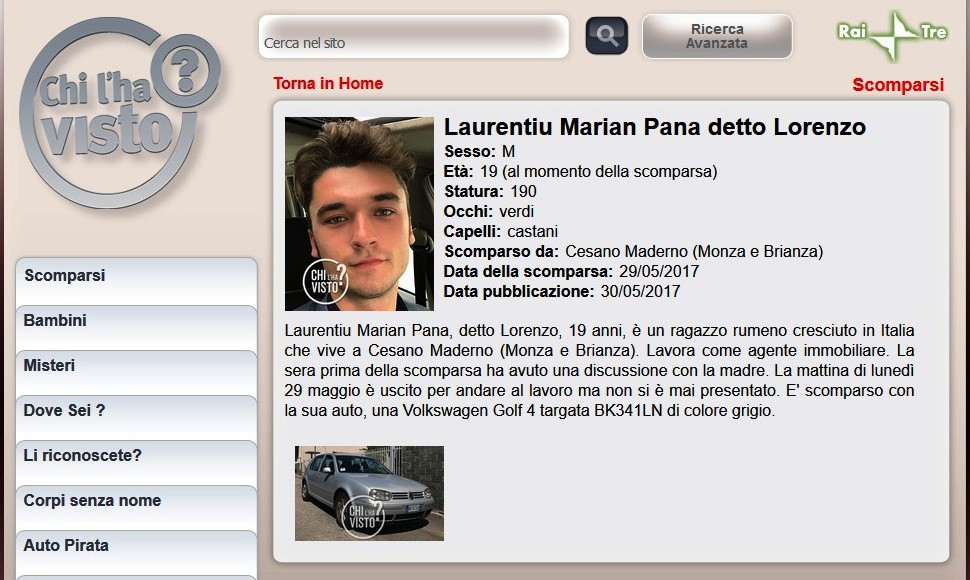Enlarge the grey Volkswagen Golf photo
The height and width of the screenshot is (580, 970).
(x=369, y=493)
